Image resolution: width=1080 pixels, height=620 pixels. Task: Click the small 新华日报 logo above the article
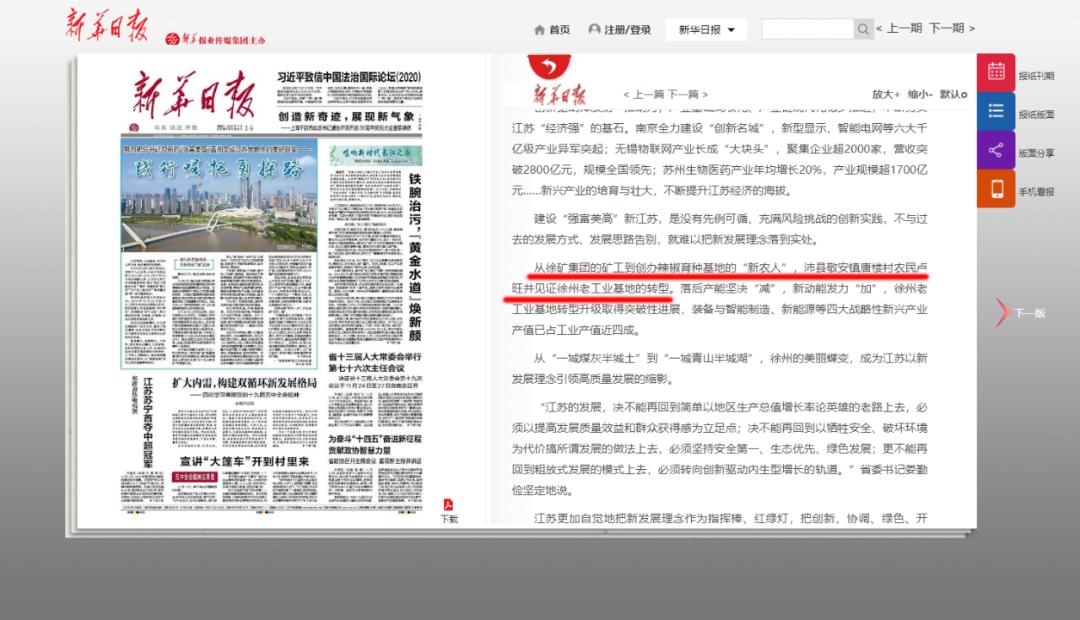pos(559,94)
